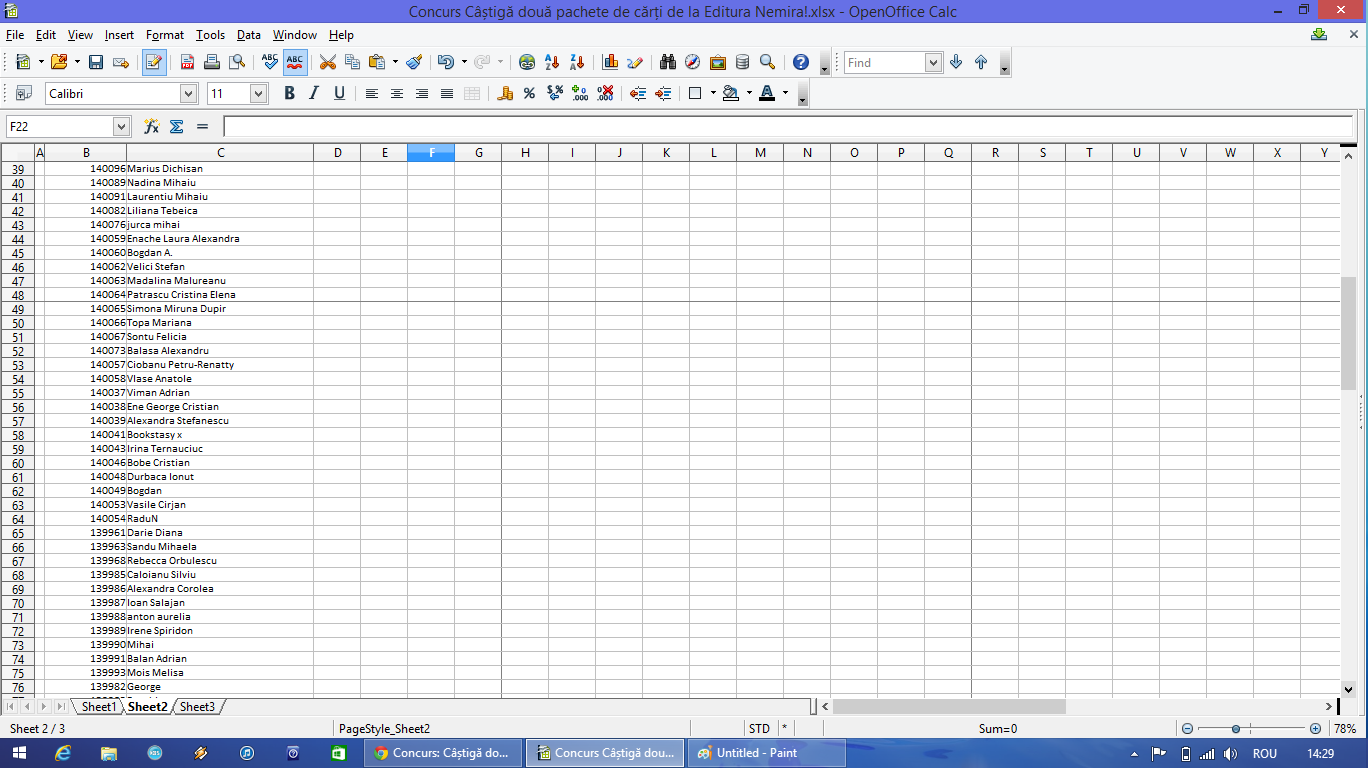
Task: Open the Navigator compass icon
Action: click(692, 62)
